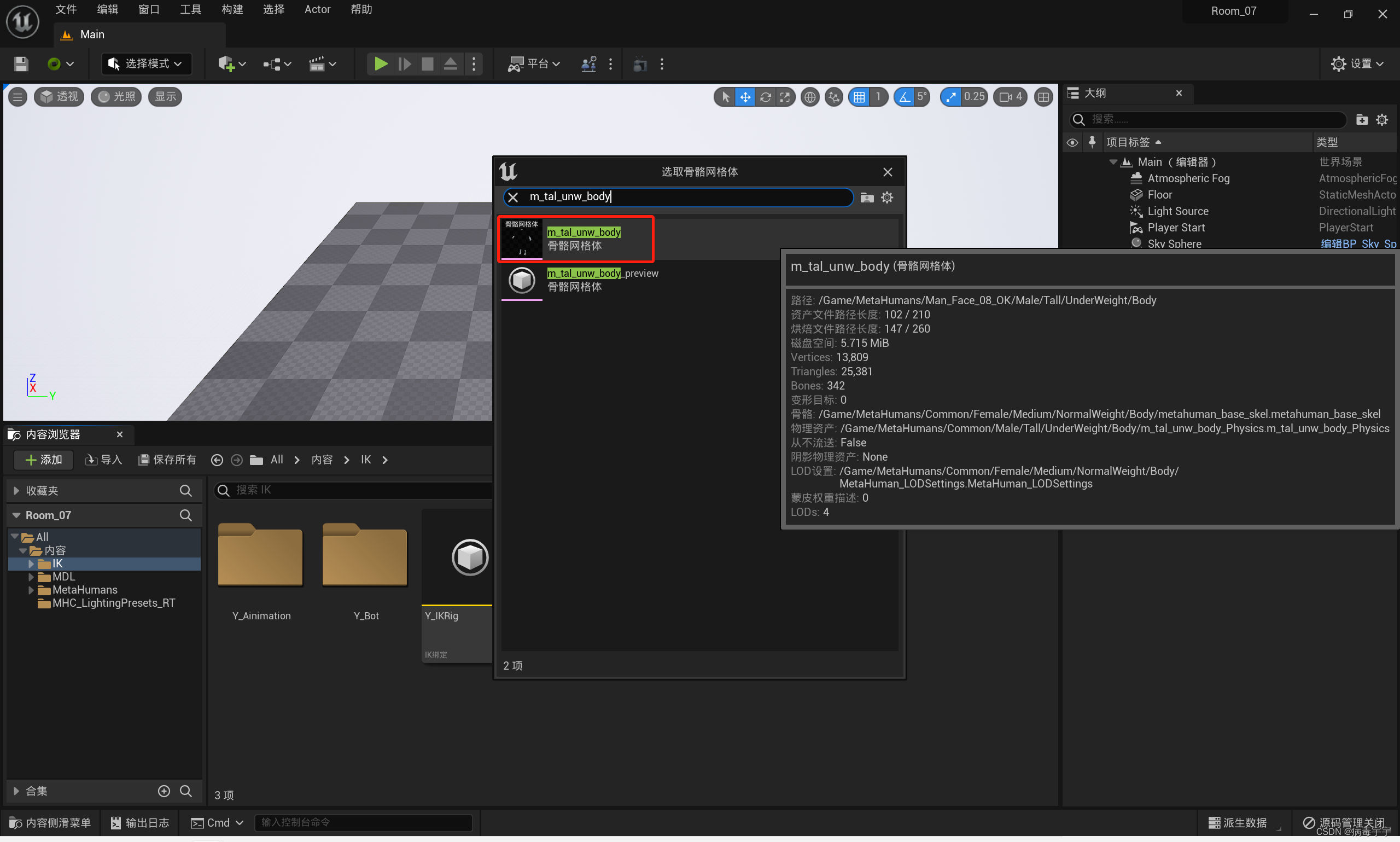This screenshot has width=1400, height=842.
Task: Expand the MetaHumans folder tree node
Action: tap(31, 590)
